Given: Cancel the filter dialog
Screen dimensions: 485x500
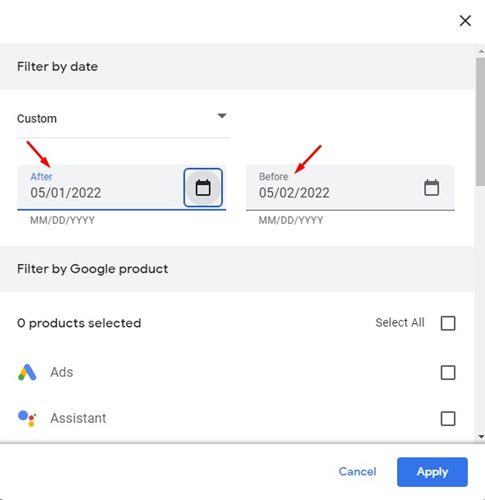Looking at the screenshot, I should [357, 472].
